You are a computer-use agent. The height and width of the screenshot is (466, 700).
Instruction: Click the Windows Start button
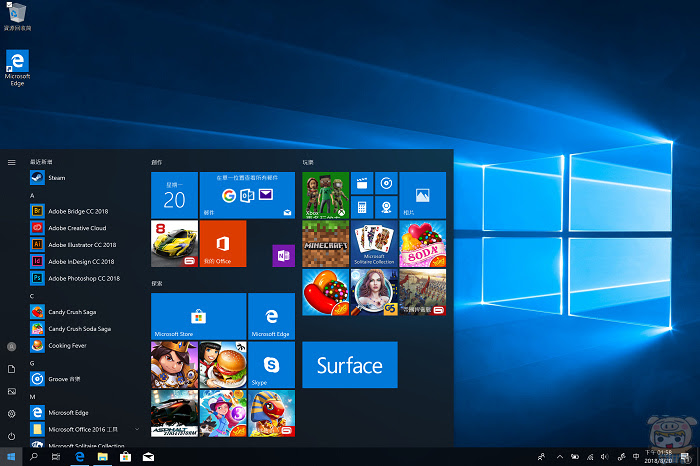(x=11, y=457)
